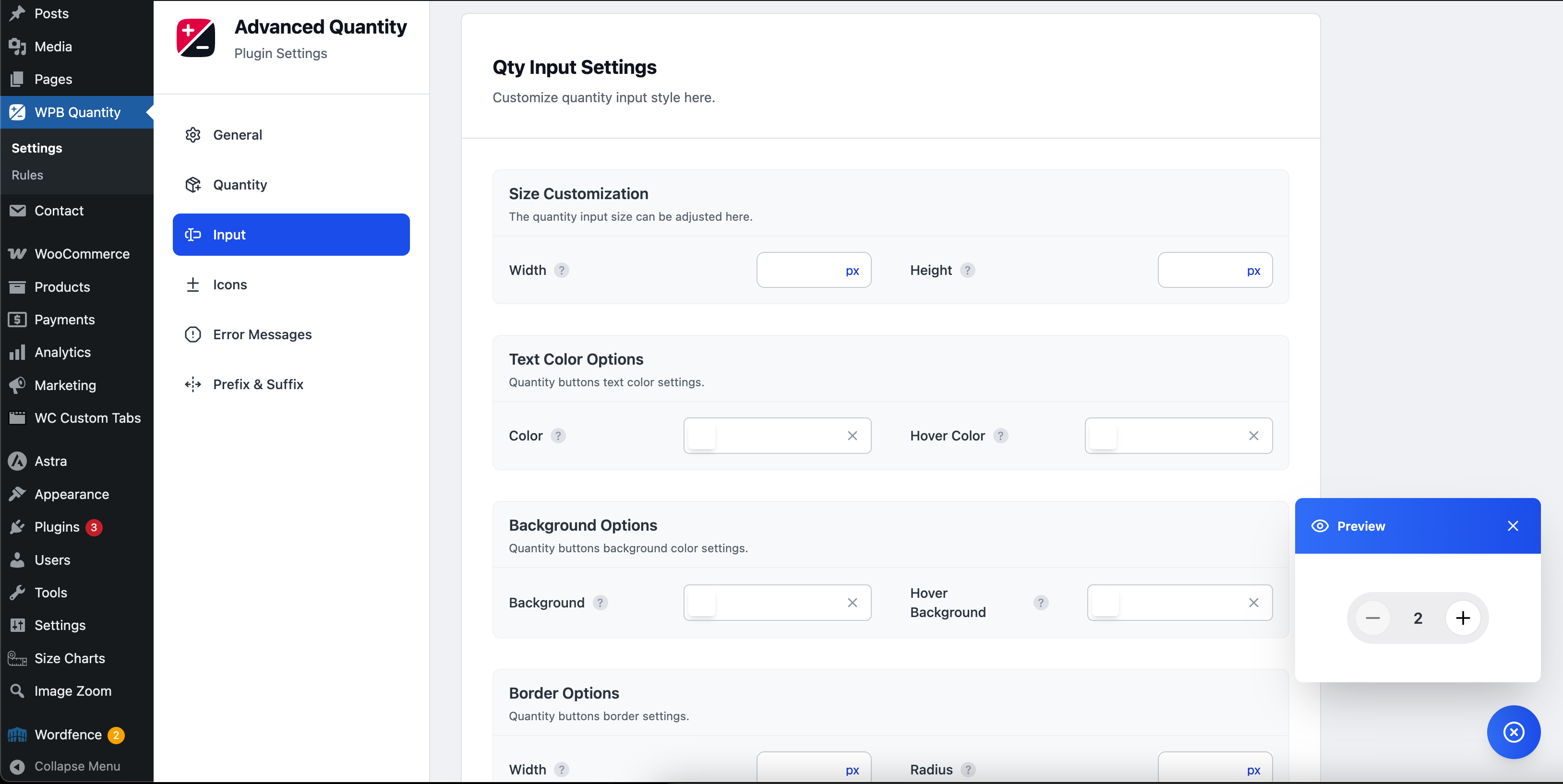Select the Icons section in plugin settings
Image resolution: width=1563 pixels, height=784 pixels.
click(229, 285)
